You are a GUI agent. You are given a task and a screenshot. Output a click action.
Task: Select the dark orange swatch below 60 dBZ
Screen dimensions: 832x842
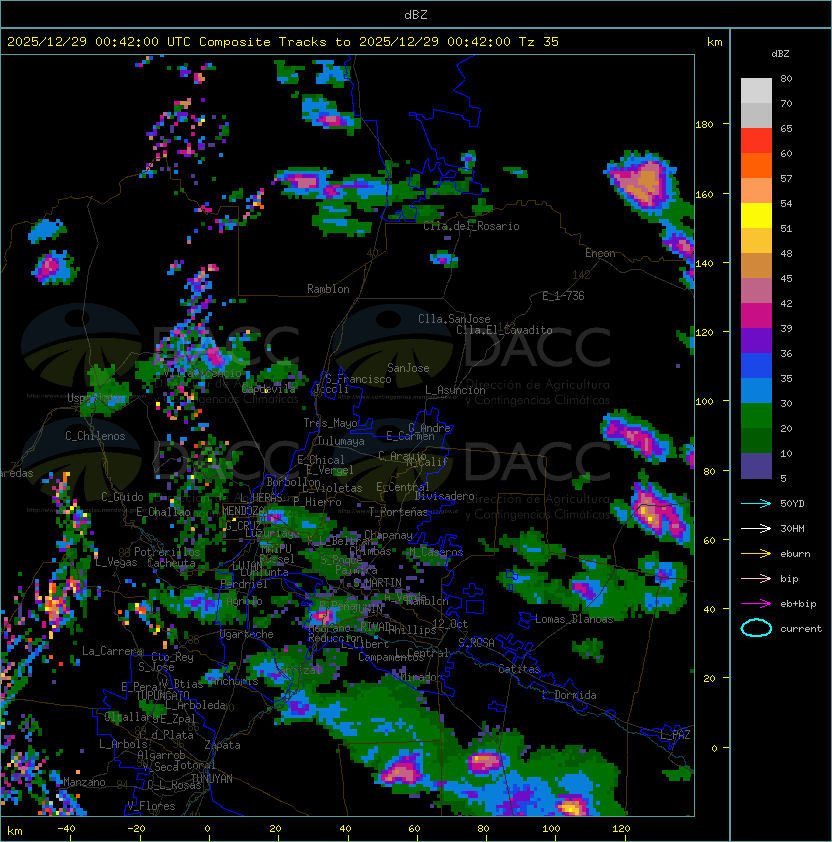(x=756, y=165)
